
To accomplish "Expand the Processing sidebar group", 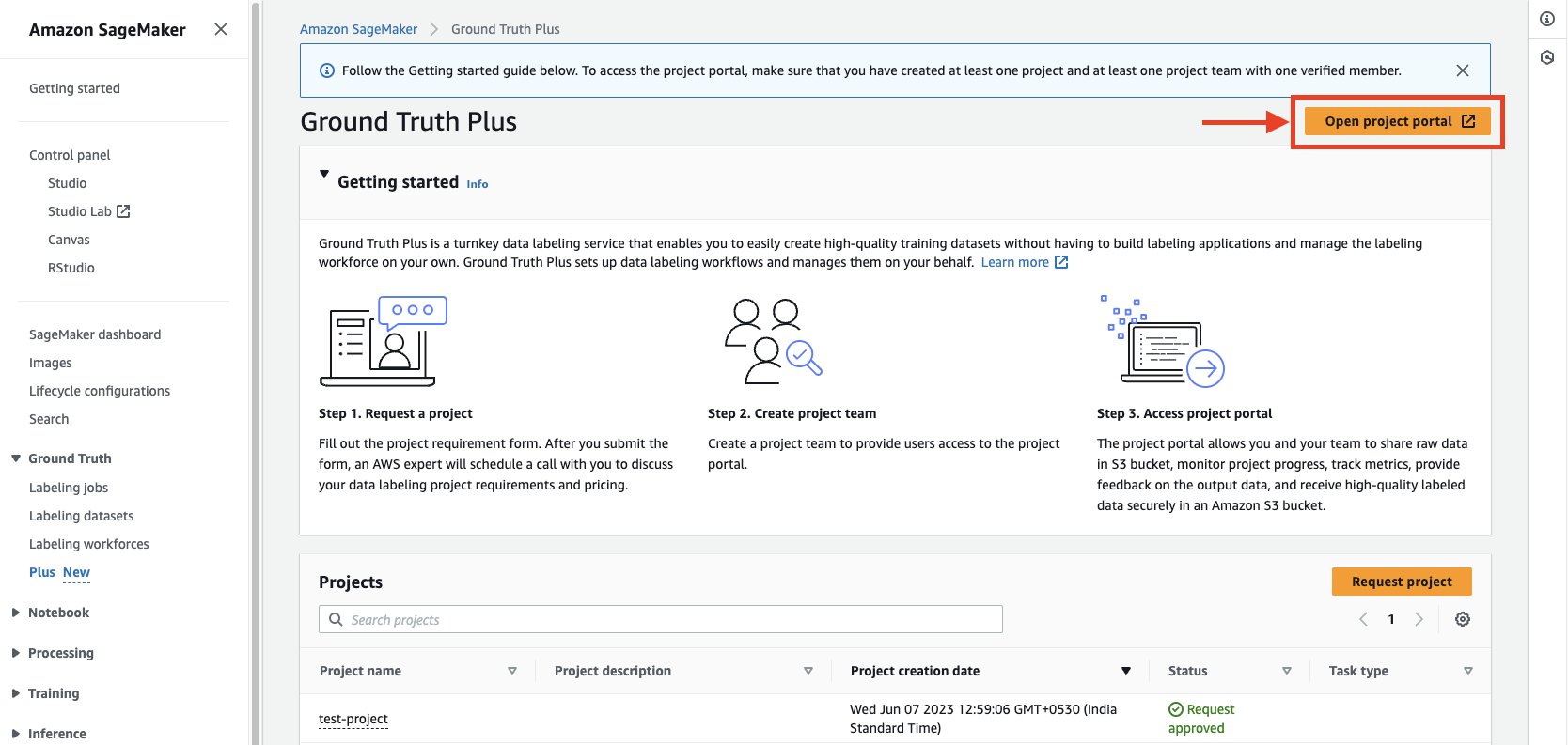I will 16,653.
